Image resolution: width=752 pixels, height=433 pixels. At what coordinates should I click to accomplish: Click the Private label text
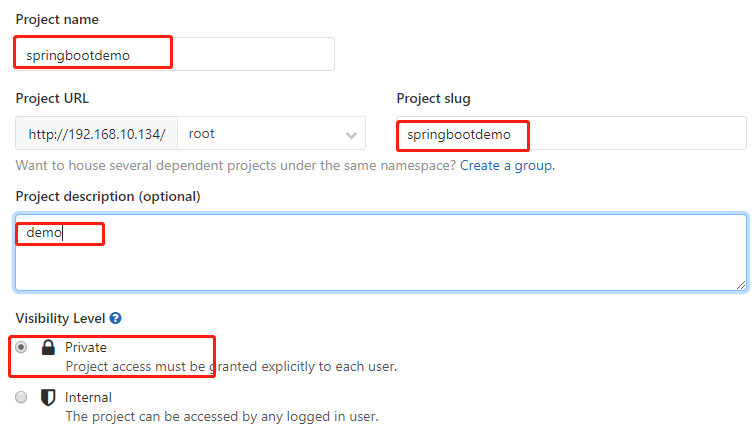click(86, 347)
